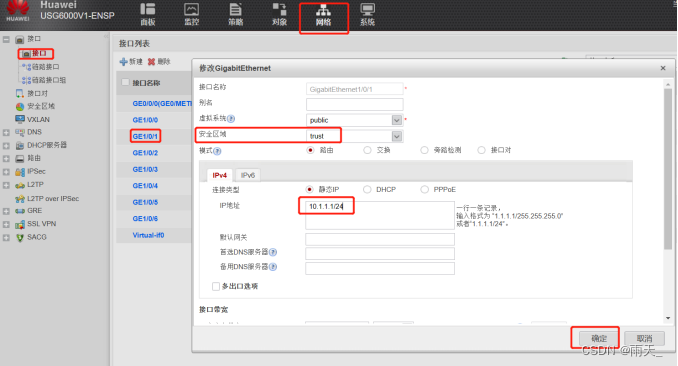Viewport: 678px width, 366px height.
Task: Select the 旁路检测 mode radio button
Action: [424, 150]
